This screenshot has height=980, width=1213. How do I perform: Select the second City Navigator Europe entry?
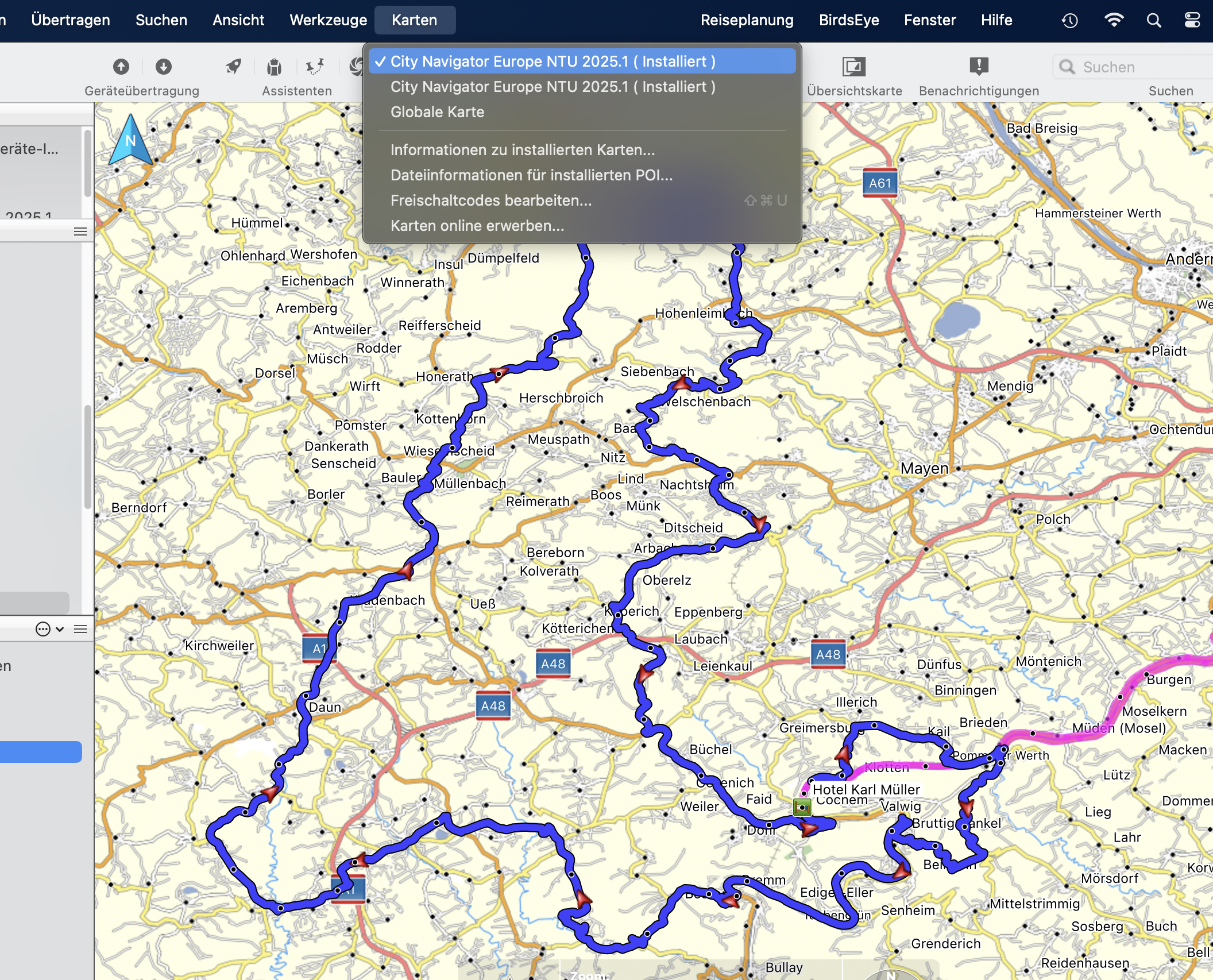tap(553, 87)
